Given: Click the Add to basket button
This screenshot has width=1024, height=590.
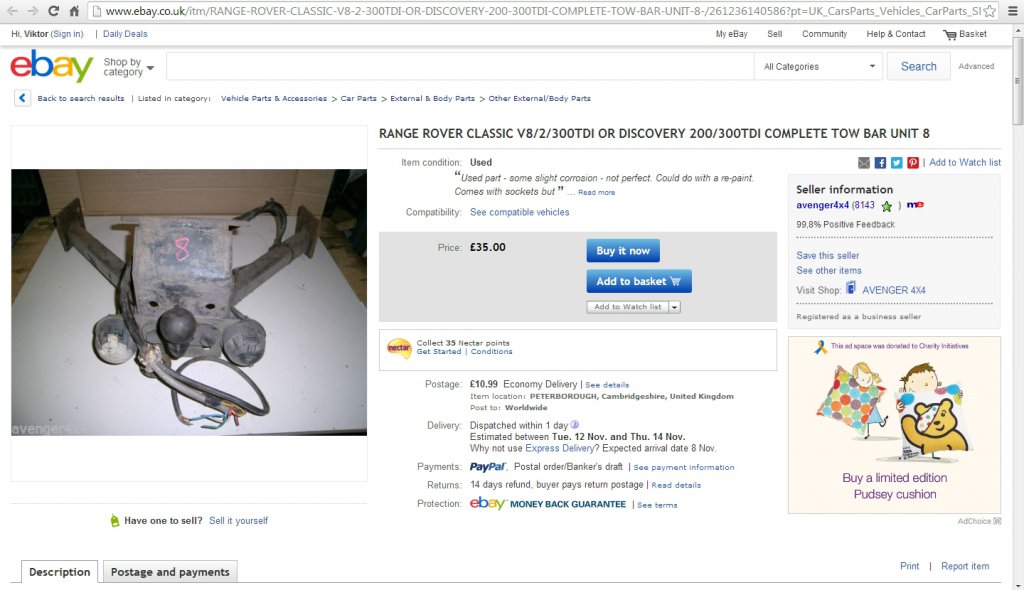Looking at the screenshot, I should tap(639, 282).
